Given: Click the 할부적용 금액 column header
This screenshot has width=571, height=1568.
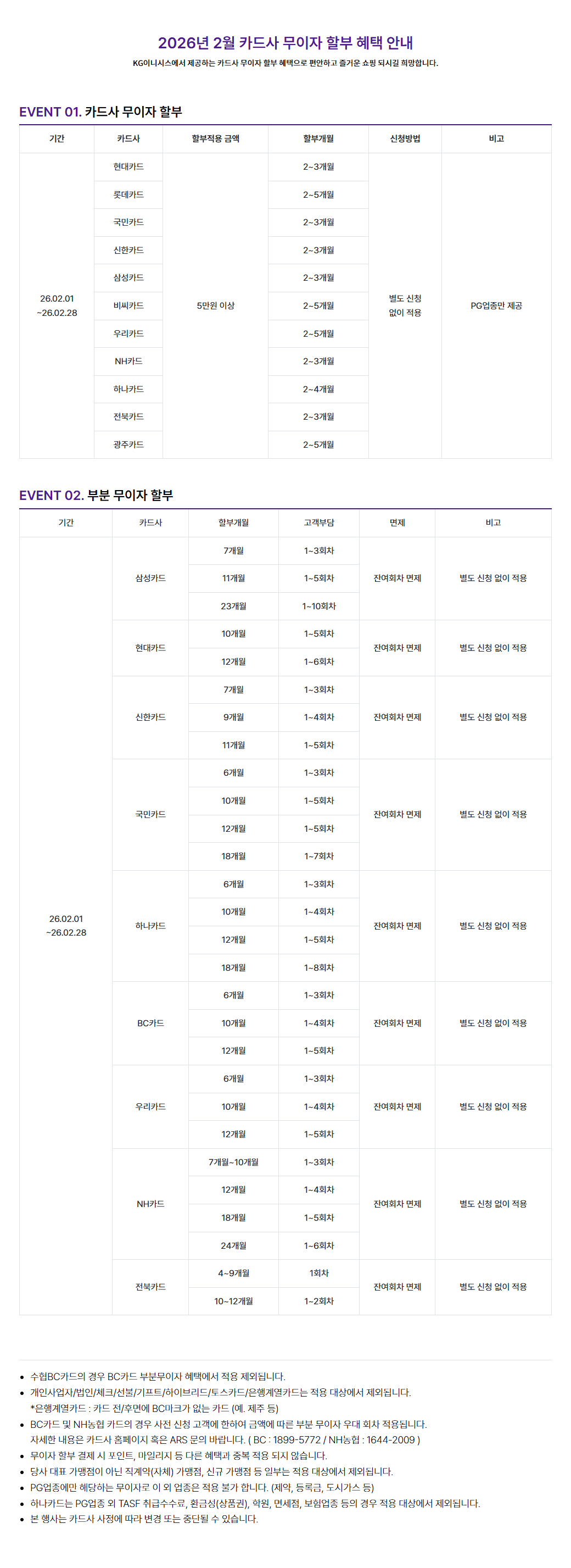Looking at the screenshot, I should (x=215, y=139).
